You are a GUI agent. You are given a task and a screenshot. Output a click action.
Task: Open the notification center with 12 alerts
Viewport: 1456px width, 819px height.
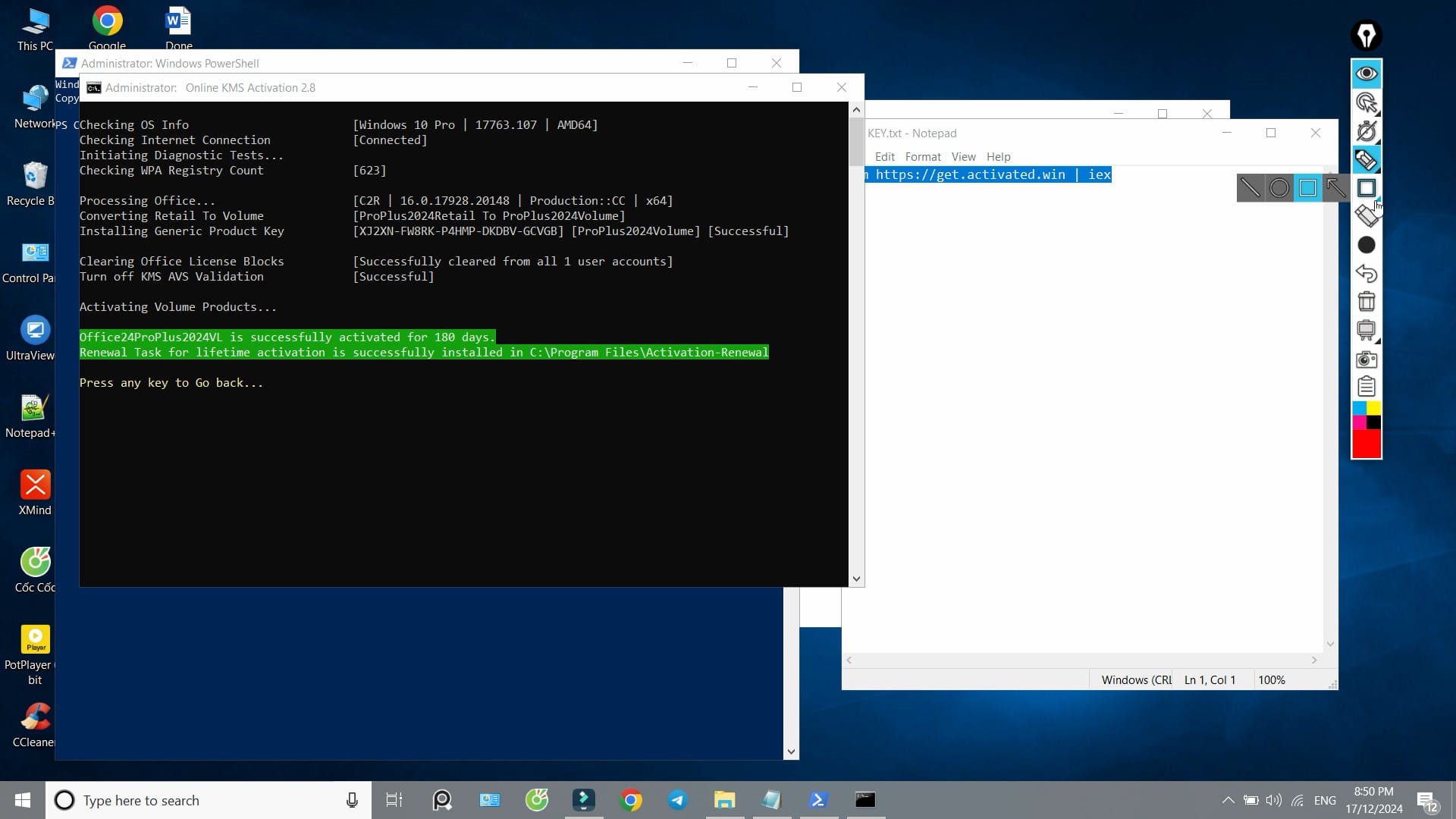click(x=1426, y=801)
